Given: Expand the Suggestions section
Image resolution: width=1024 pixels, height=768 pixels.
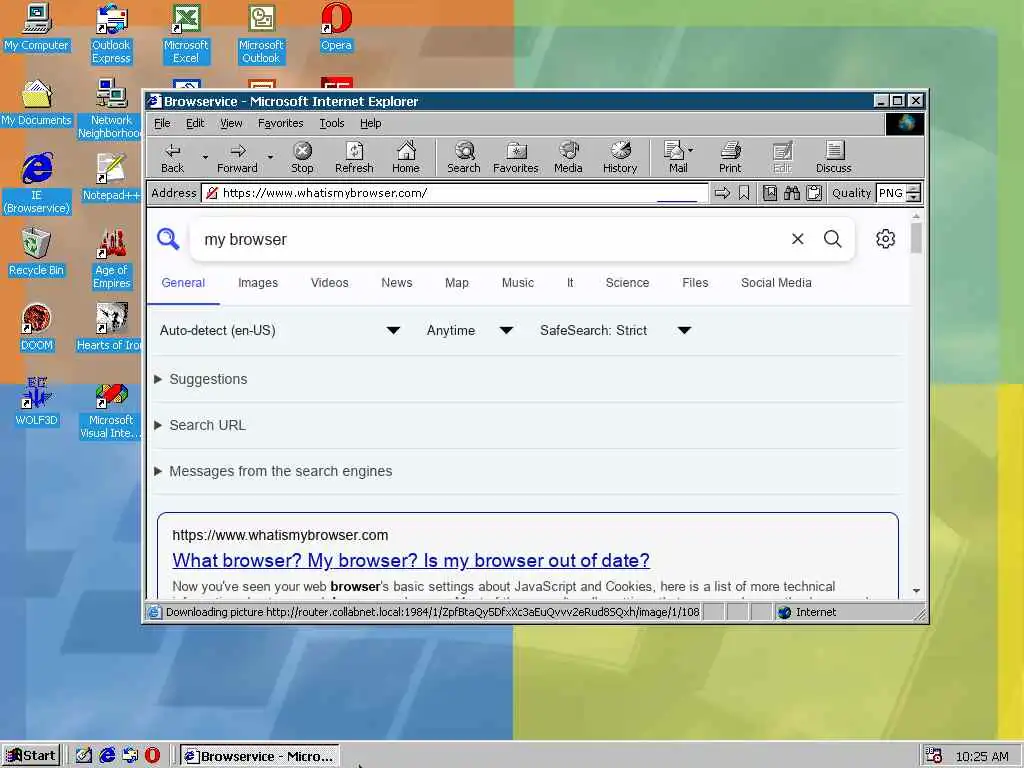Looking at the screenshot, I should pyautogui.click(x=201, y=379).
